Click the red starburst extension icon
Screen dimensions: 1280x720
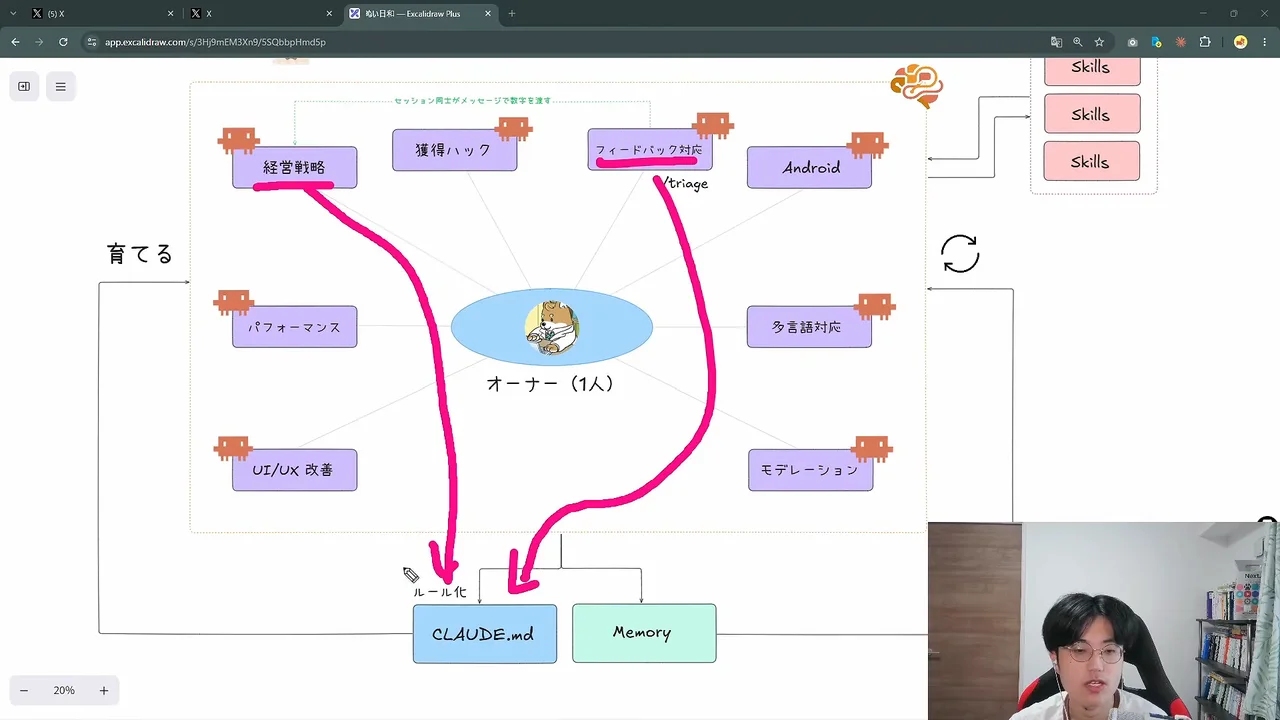1181,42
